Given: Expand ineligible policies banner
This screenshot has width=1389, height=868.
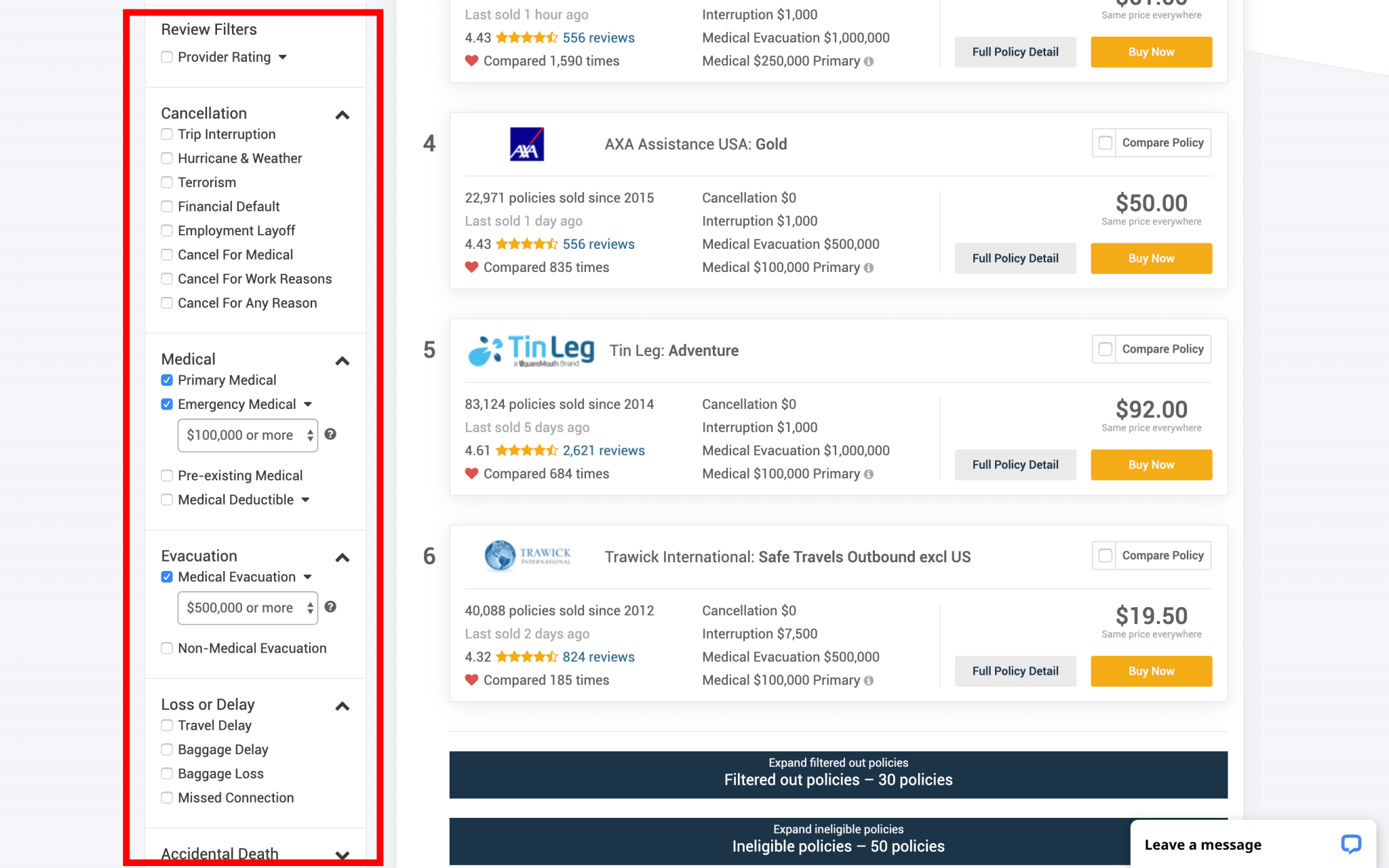Looking at the screenshot, I should [838, 840].
